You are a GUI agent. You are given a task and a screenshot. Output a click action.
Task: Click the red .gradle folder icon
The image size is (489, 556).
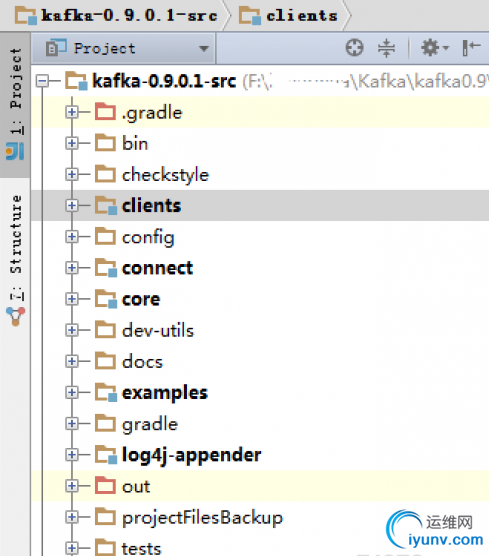105,112
